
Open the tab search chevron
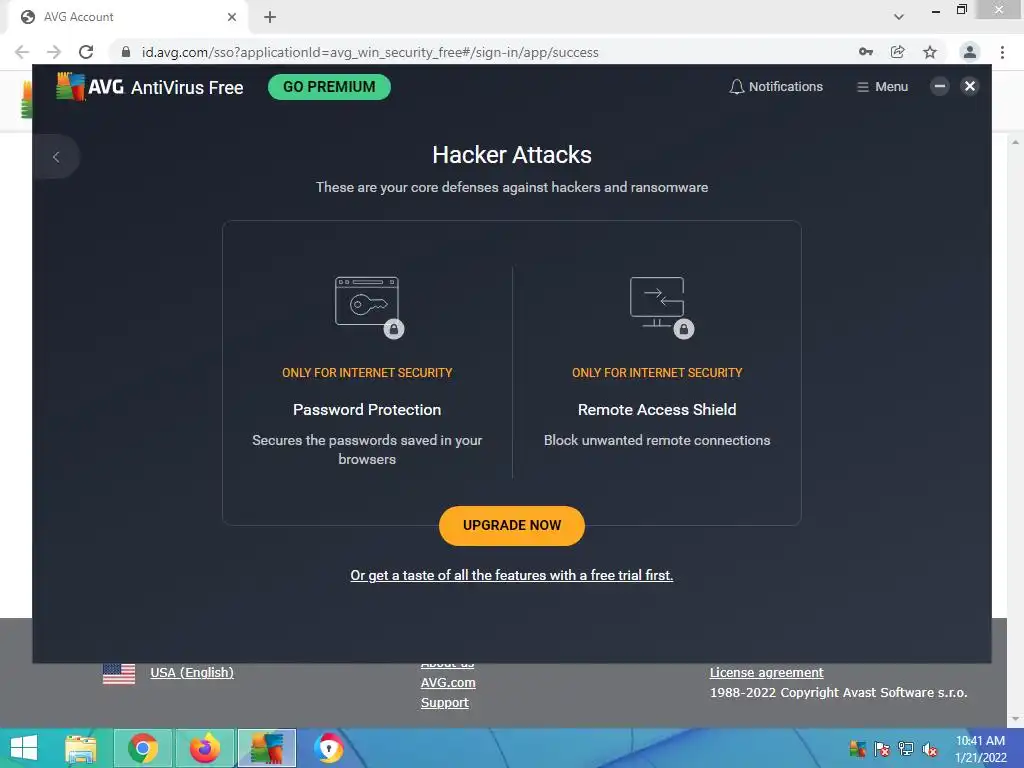point(899,17)
